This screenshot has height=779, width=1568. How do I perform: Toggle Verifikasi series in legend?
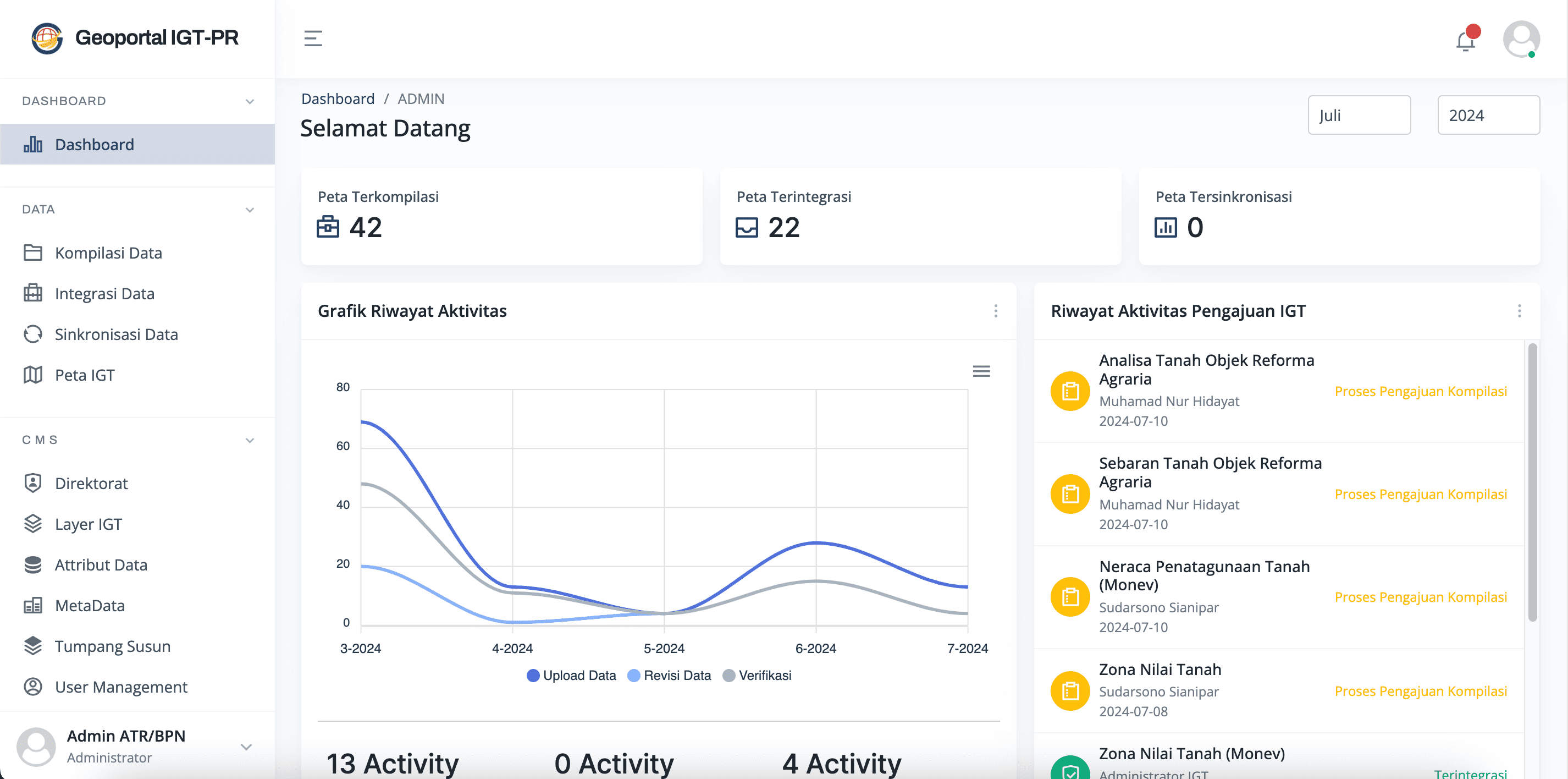click(757, 676)
